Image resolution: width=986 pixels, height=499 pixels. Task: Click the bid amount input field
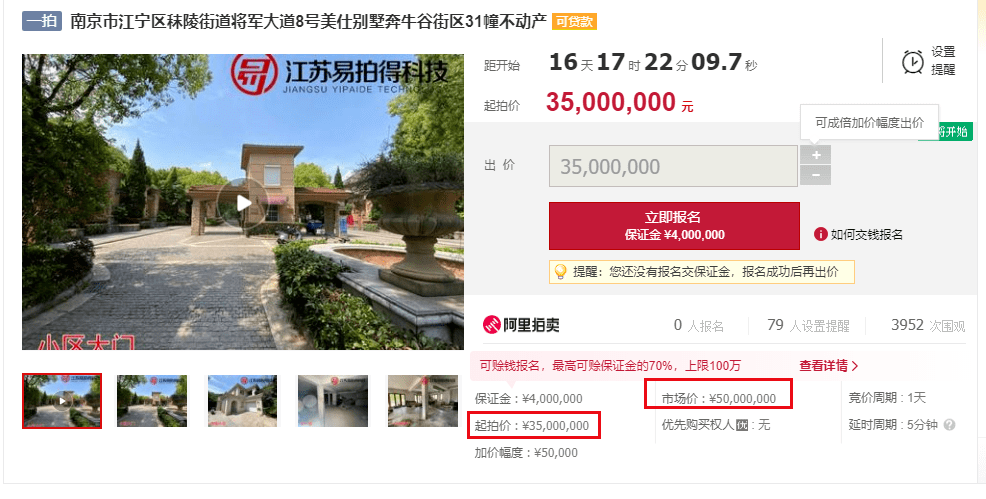(673, 166)
